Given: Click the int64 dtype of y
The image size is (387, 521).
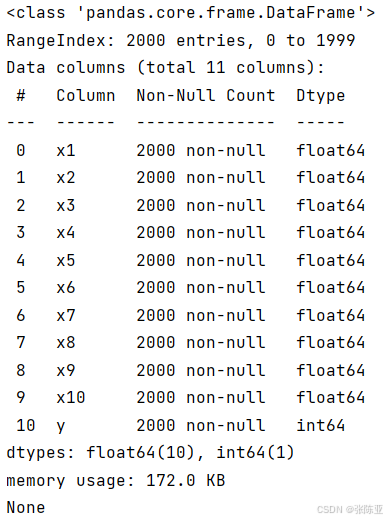Looking at the screenshot, I should pos(321,425).
